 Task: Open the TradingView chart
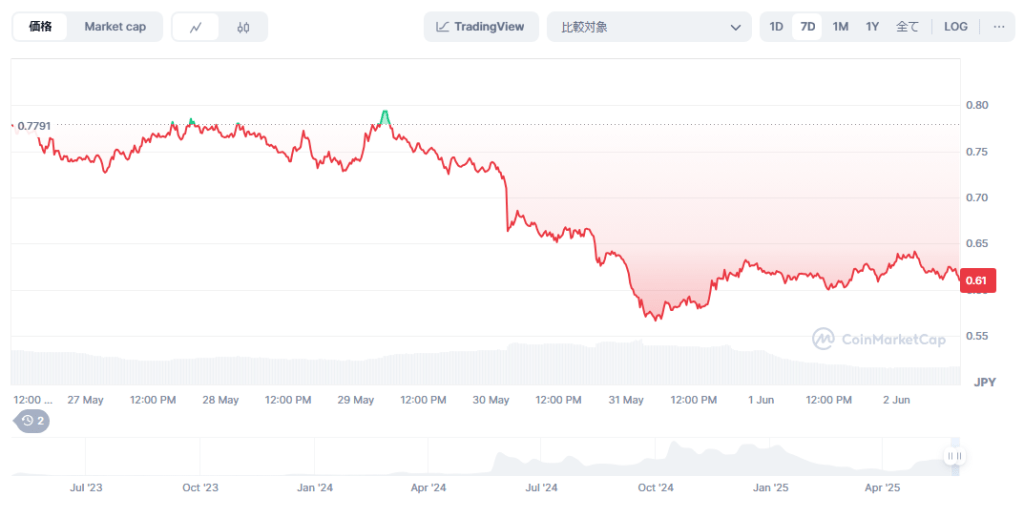[481, 27]
